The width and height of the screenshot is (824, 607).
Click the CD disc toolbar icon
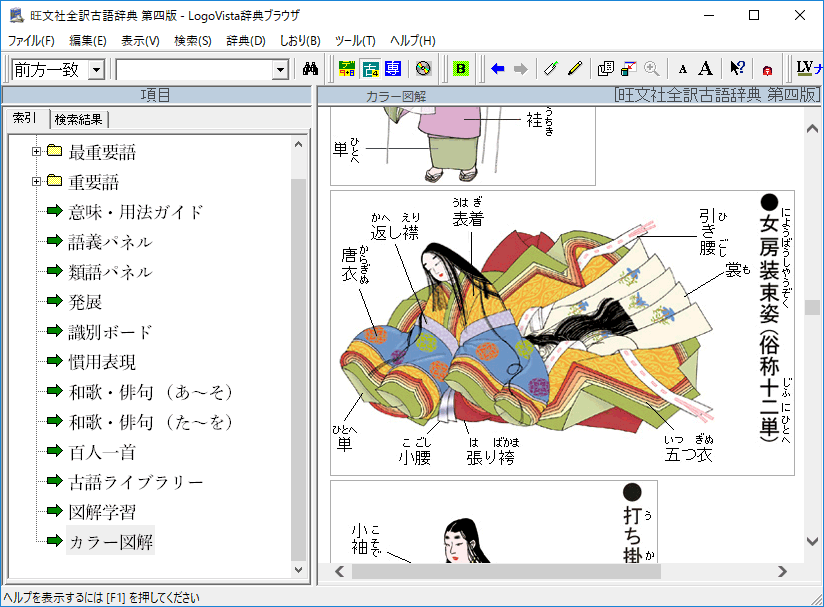(423, 69)
